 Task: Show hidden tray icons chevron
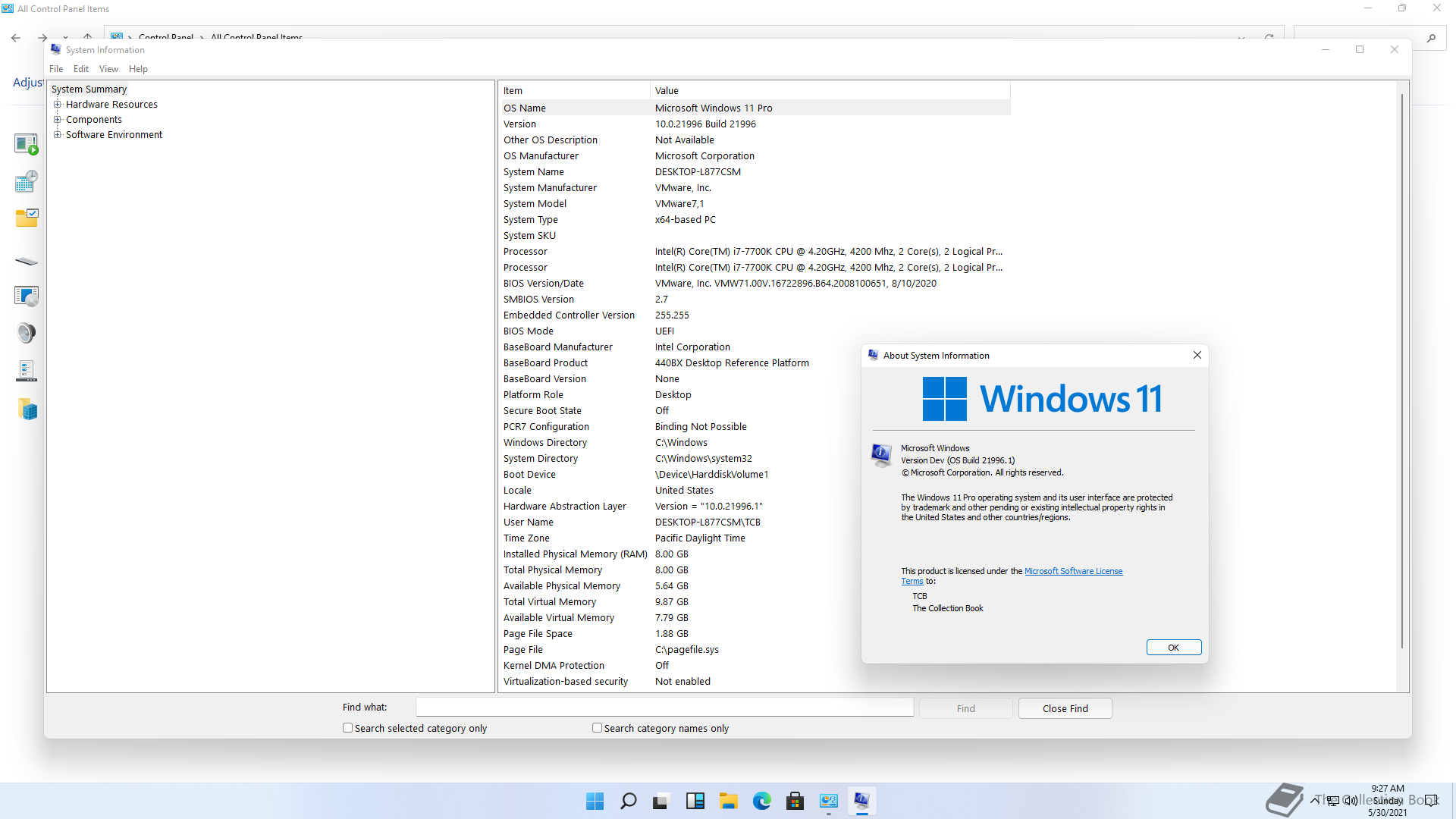1314,801
